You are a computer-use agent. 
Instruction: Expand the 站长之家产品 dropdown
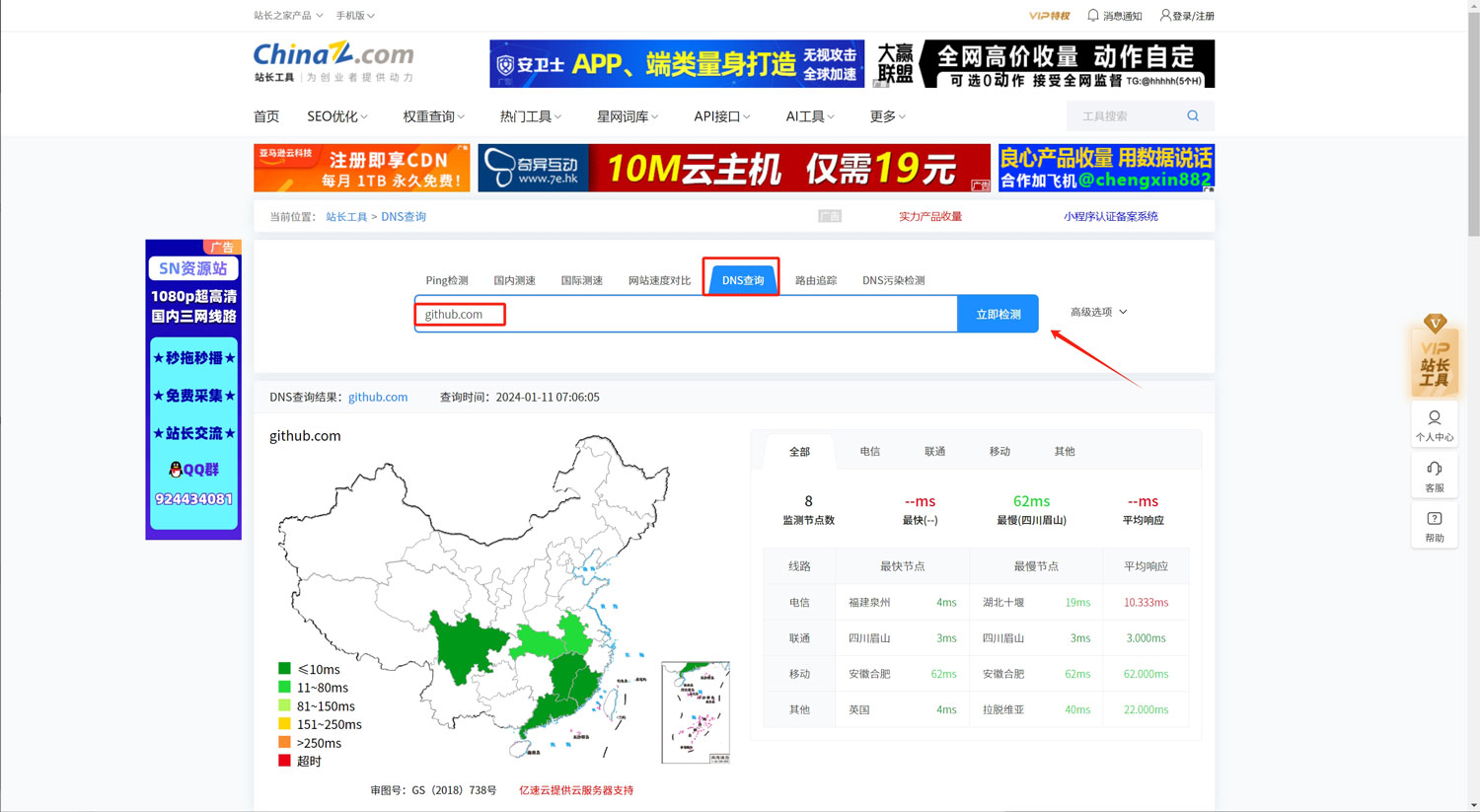[287, 16]
